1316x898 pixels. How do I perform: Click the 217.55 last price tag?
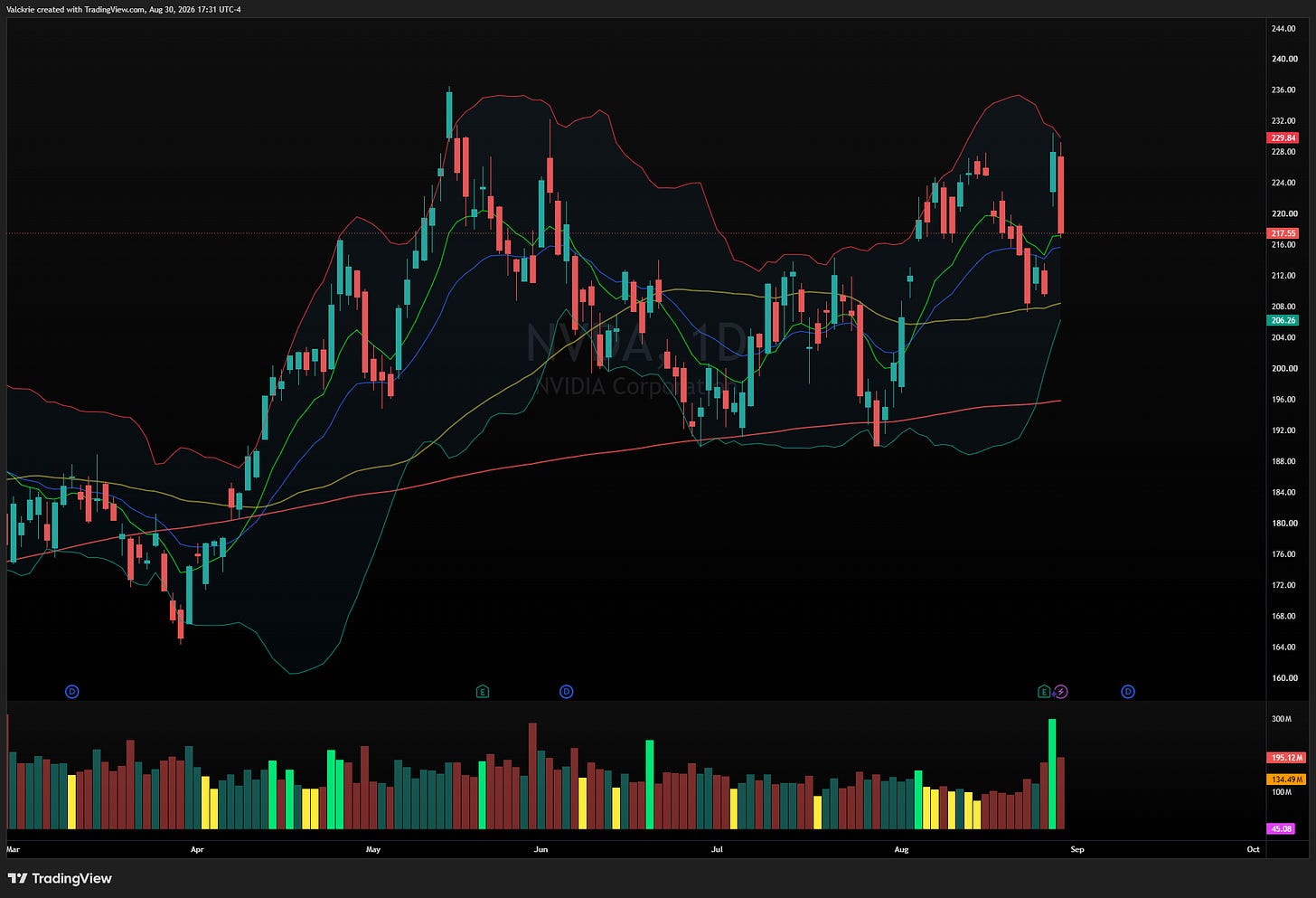tap(1283, 233)
